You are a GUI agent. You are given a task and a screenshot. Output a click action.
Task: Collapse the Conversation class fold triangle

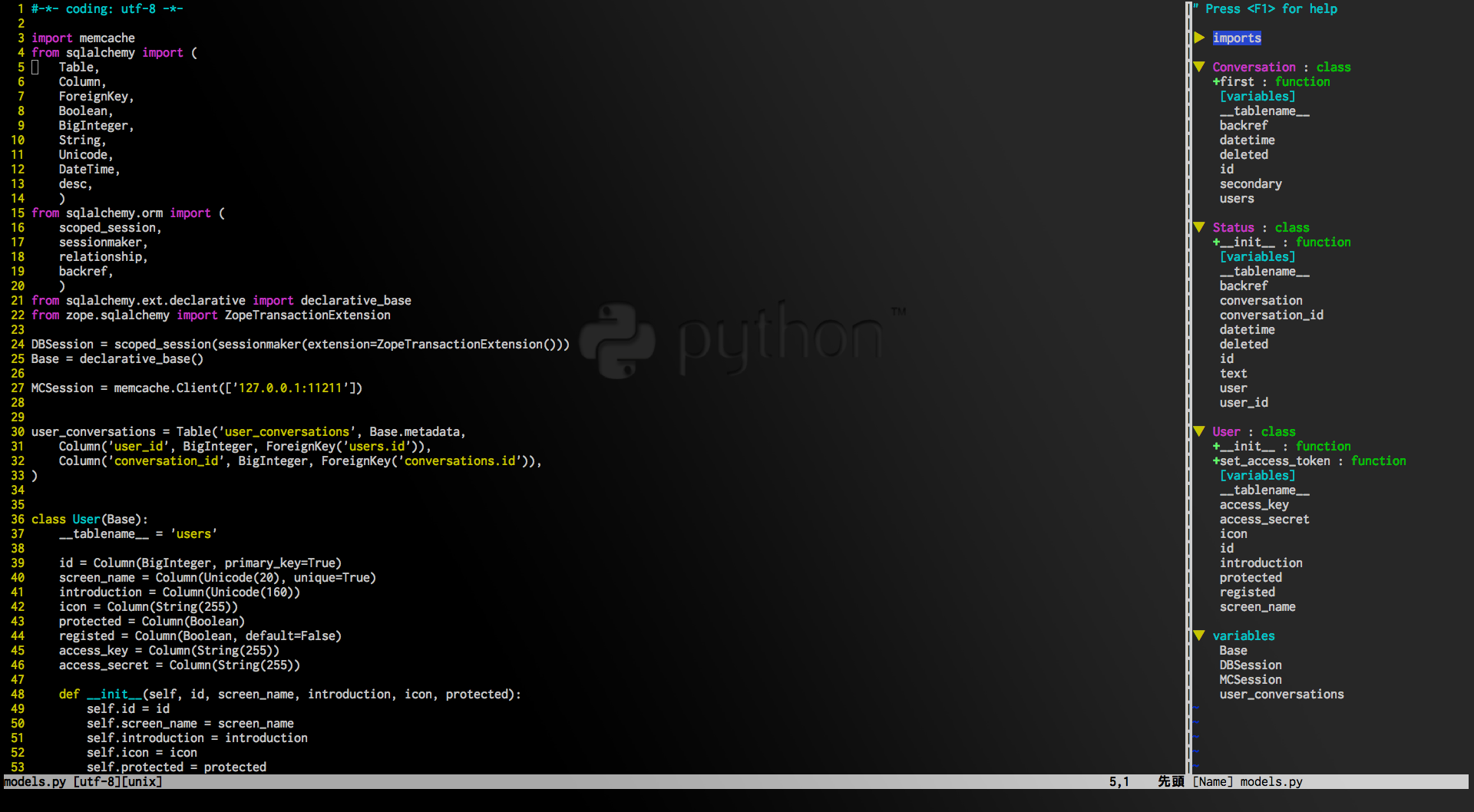click(x=1199, y=67)
